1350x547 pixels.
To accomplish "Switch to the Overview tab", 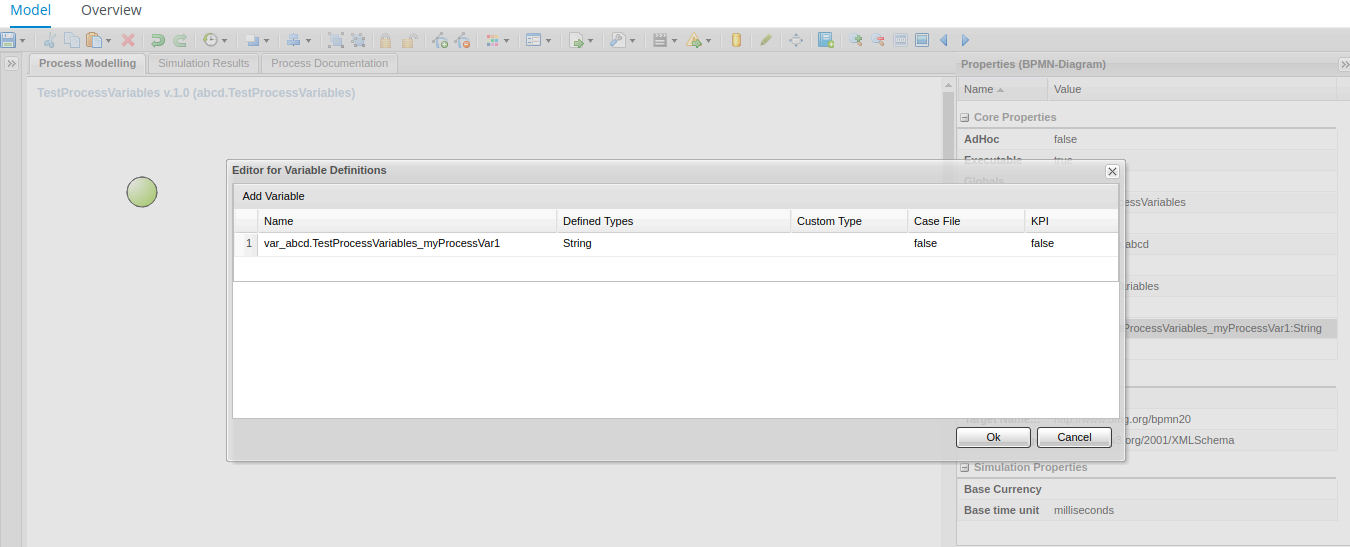I will pyautogui.click(x=111, y=10).
